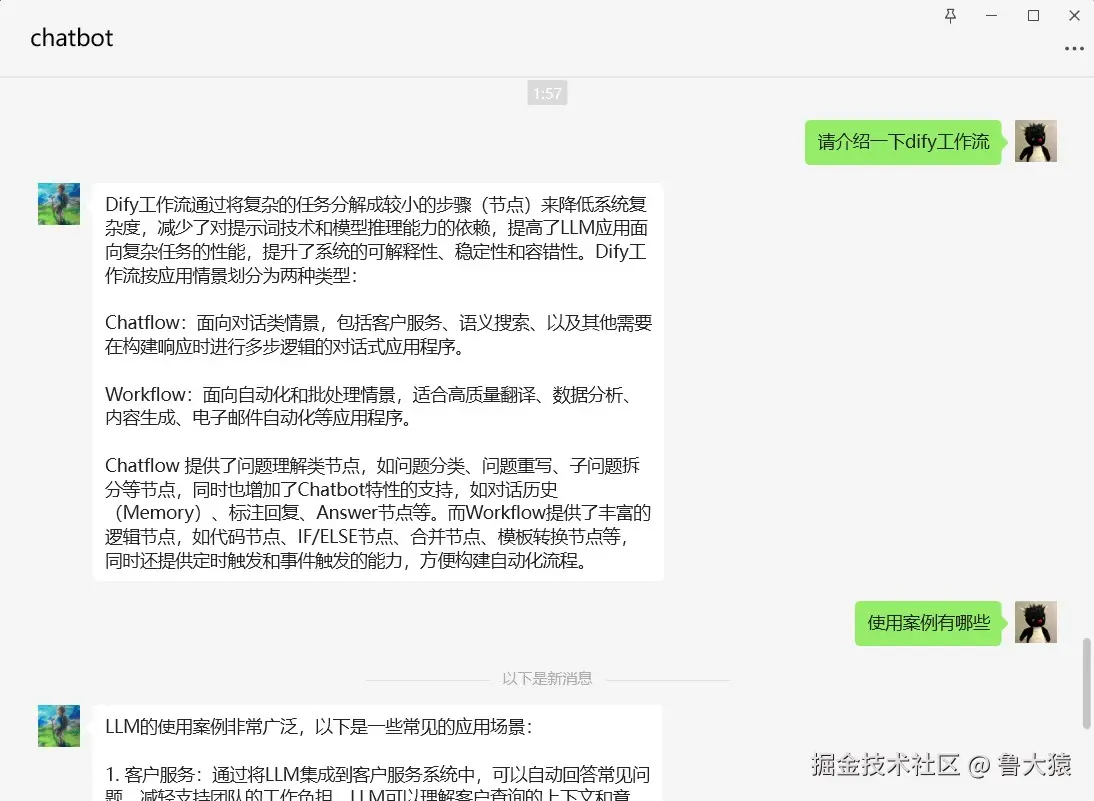This screenshot has height=801, width=1094.
Task: Click the paragraph starting 'Dify工作流通过将复杂的任务'
Action: 377,239
